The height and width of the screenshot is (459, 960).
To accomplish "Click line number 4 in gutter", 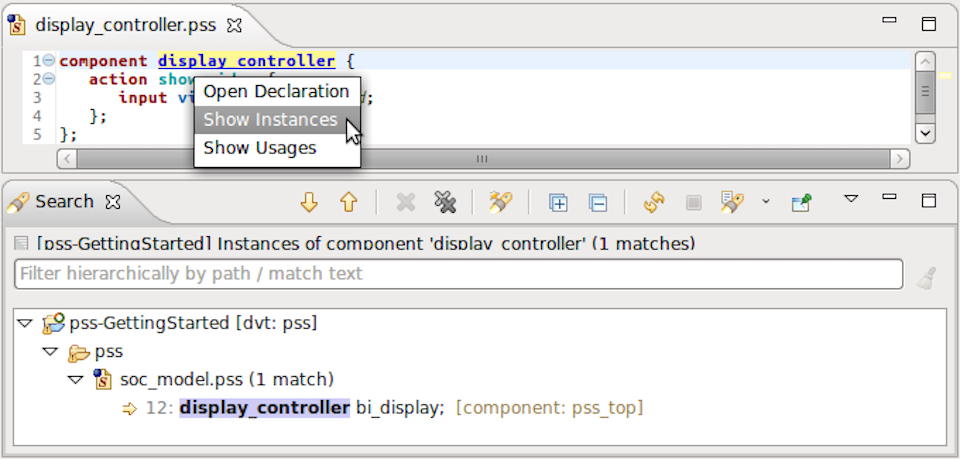I will tap(37, 116).
